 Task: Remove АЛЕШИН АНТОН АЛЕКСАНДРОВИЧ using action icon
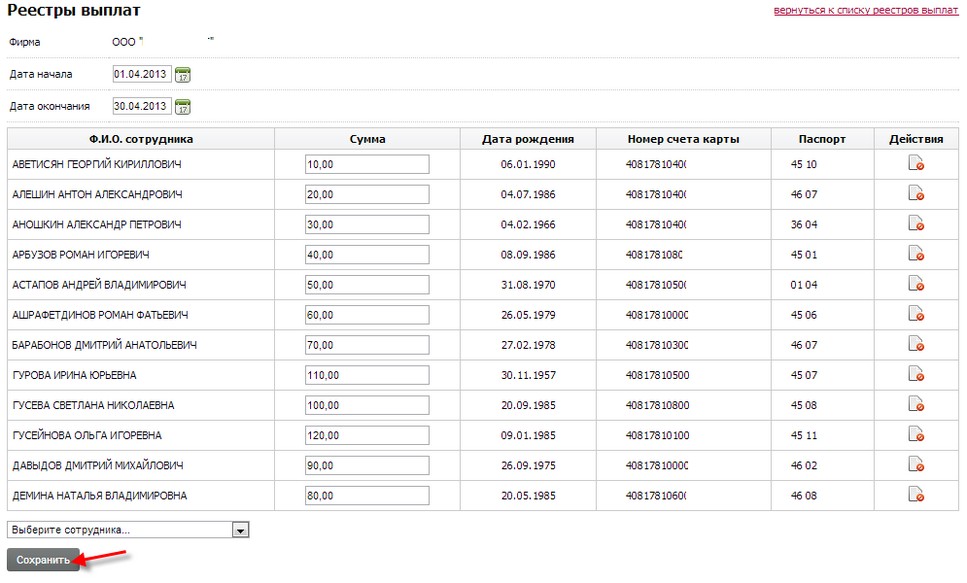tap(915, 193)
